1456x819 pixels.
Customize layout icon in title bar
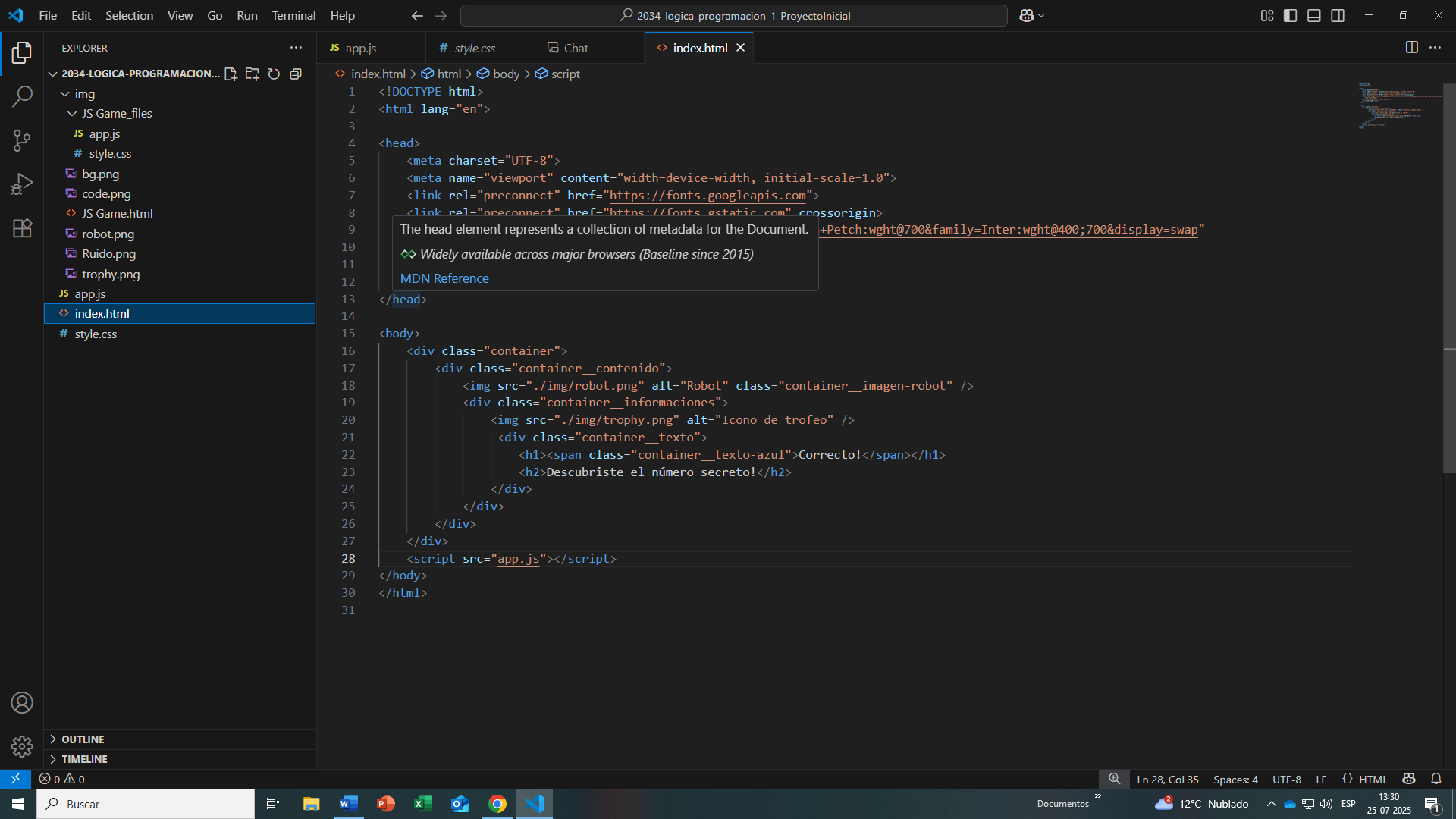pos(1267,15)
